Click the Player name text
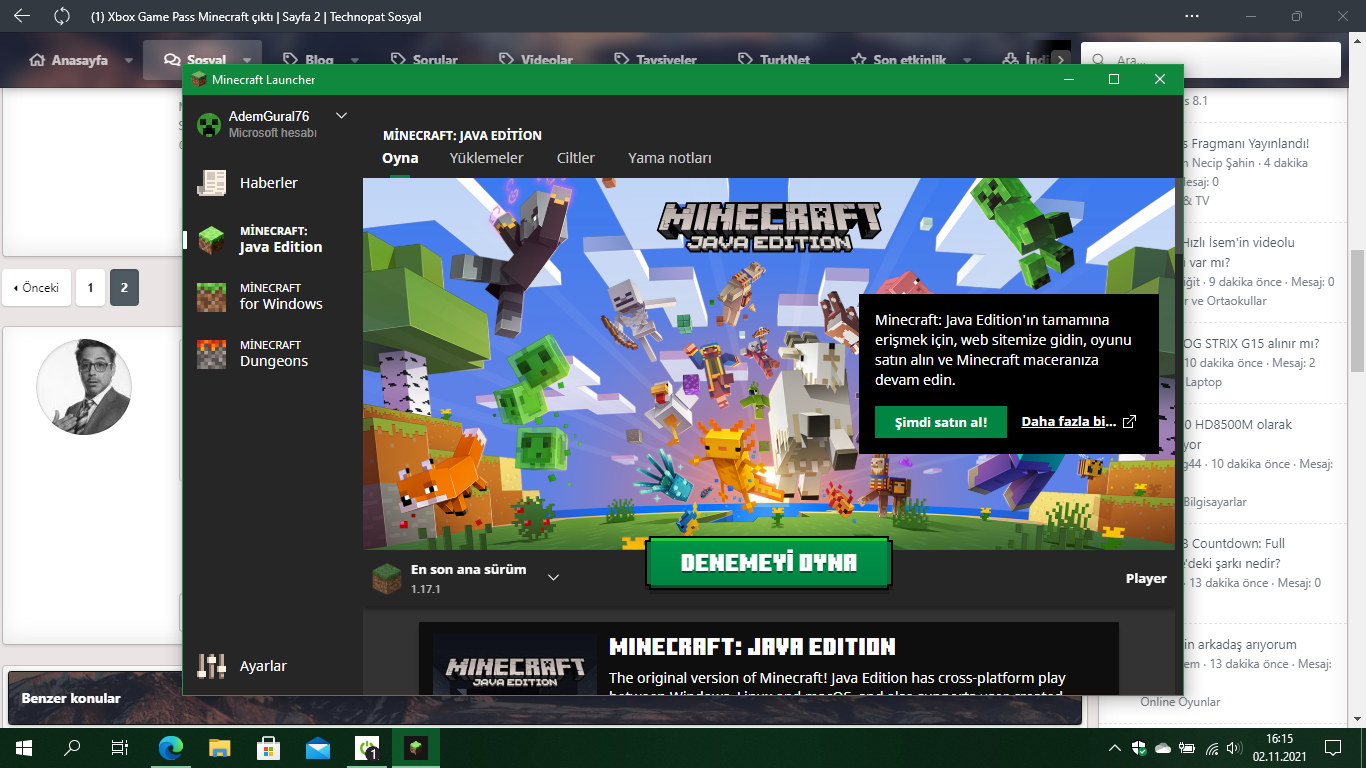This screenshot has width=1366, height=768. pyautogui.click(x=1146, y=578)
